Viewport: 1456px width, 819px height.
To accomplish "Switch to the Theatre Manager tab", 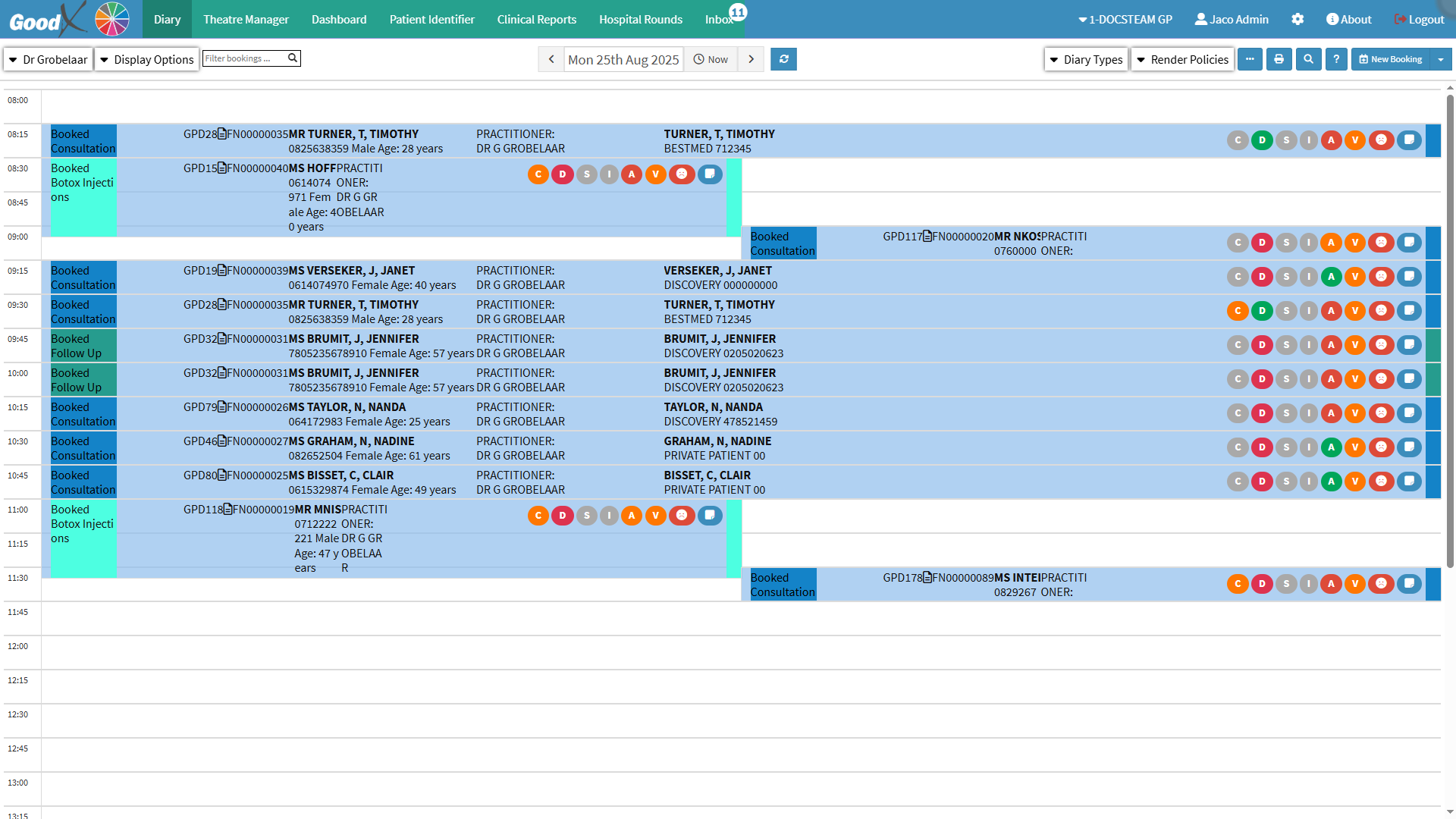I will click(246, 20).
